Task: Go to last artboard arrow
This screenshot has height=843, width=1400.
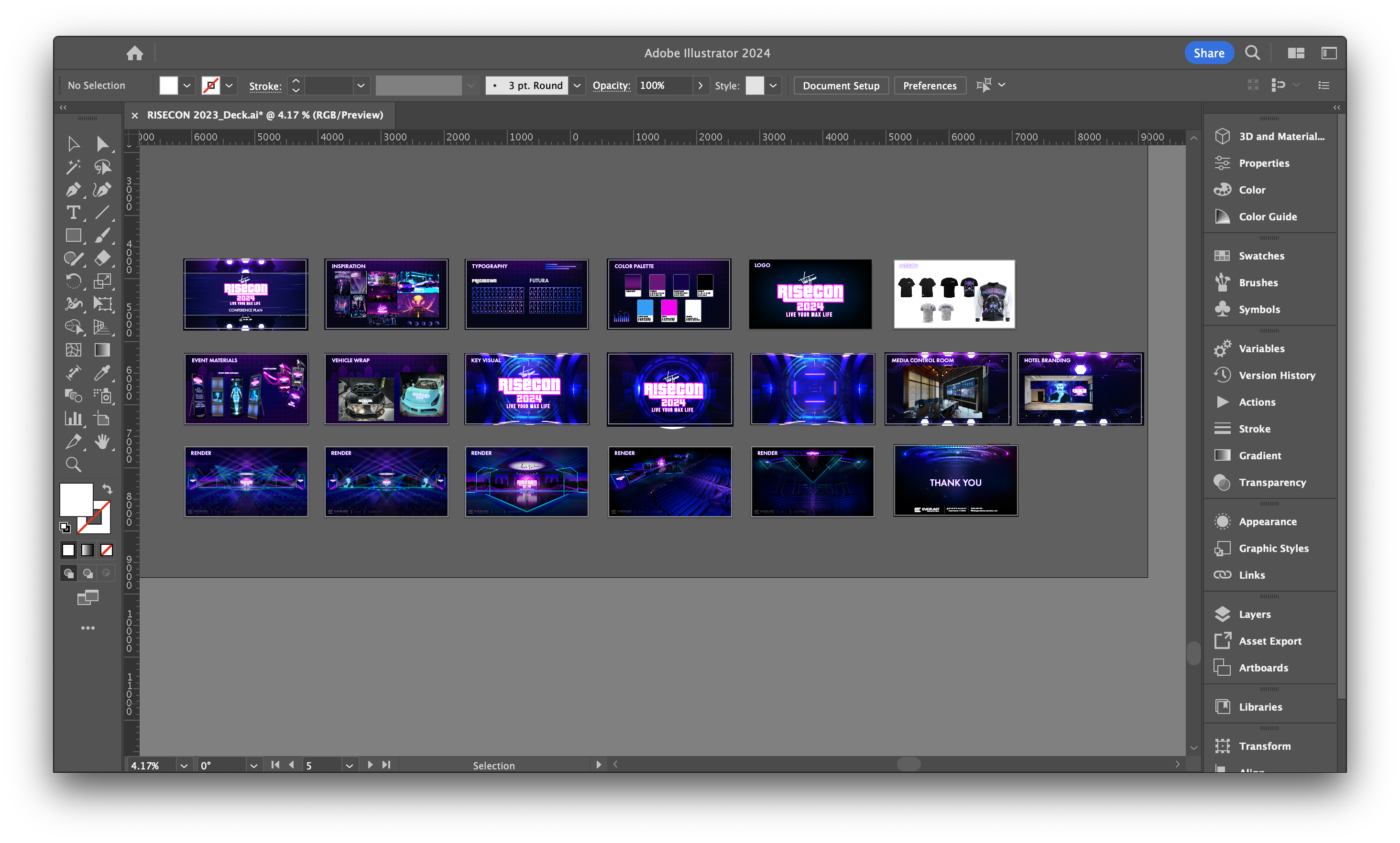Action: click(386, 765)
